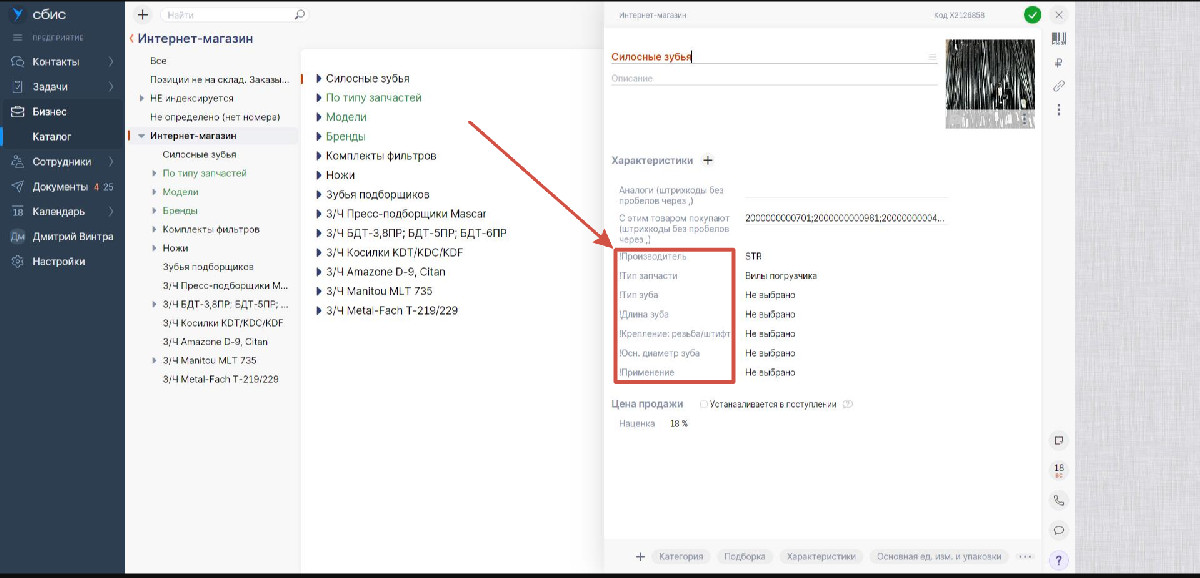Select З/Ч Metal-Fach T-219/229 in left tree
Viewport: 1200px width, 578px height.
tap(220, 379)
